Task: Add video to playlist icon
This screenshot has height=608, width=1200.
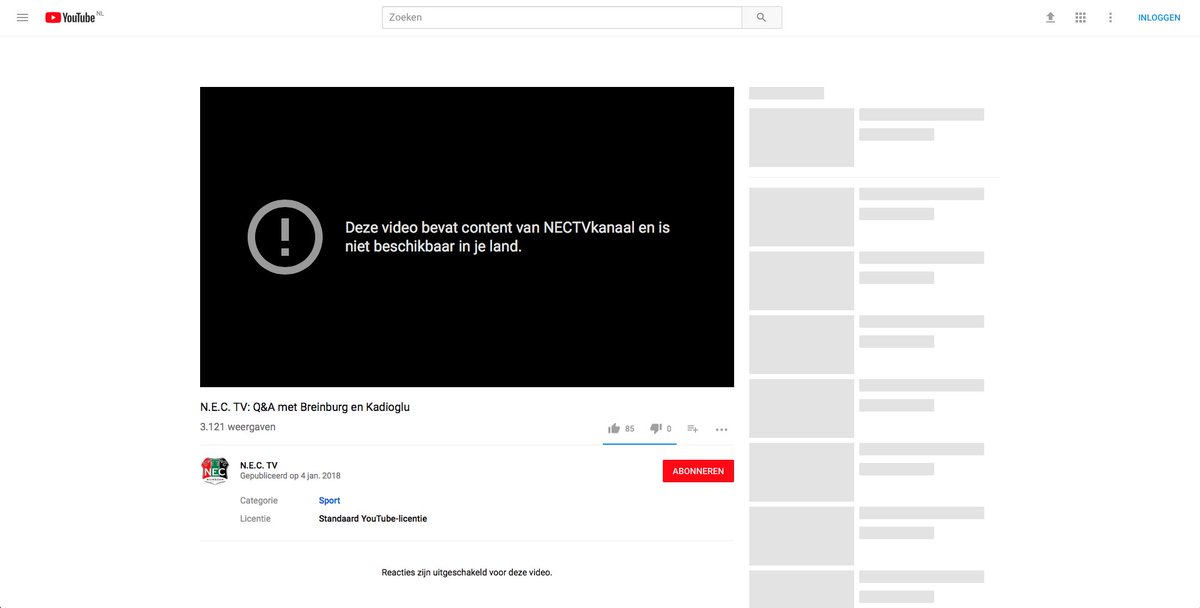Action: [x=693, y=429]
